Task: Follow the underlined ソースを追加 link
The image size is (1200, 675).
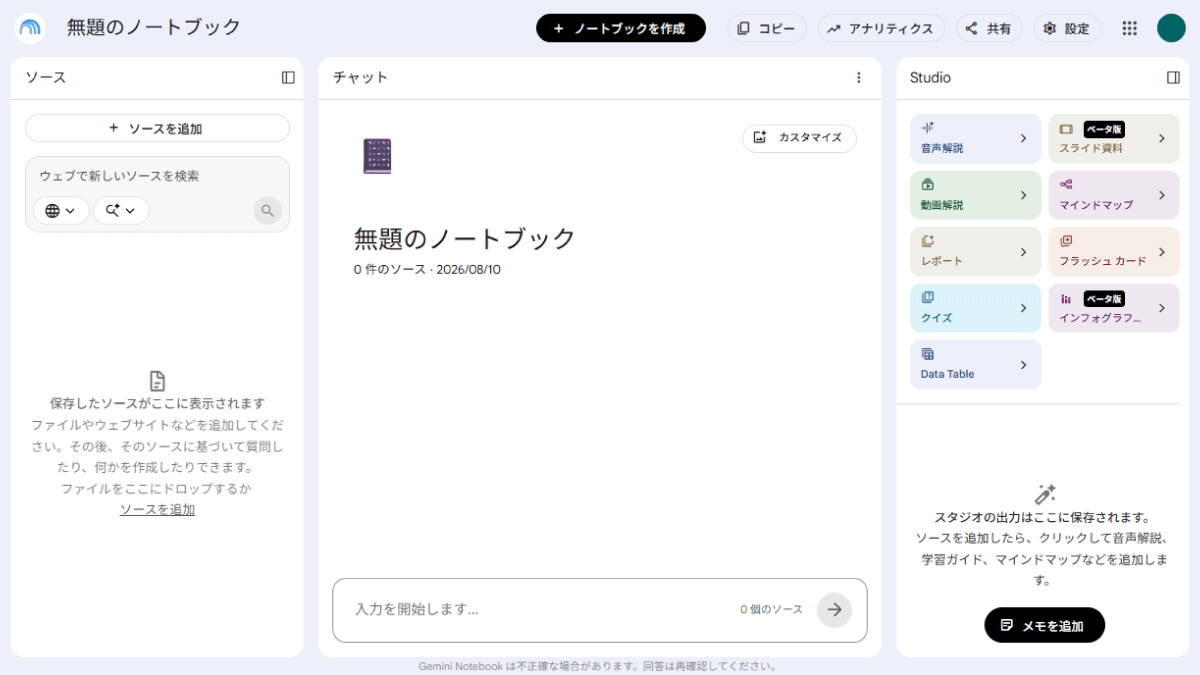Action: (157, 509)
